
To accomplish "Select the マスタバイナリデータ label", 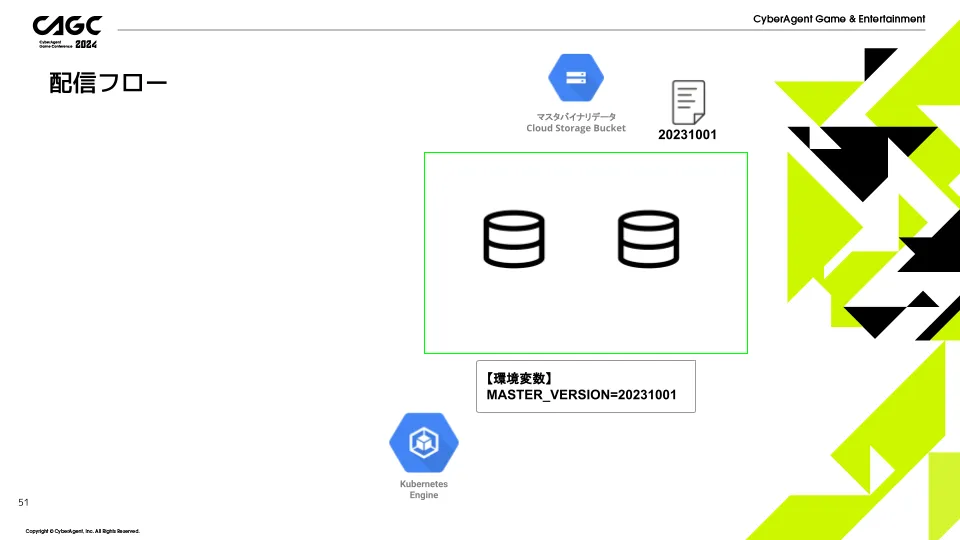I will (576, 116).
